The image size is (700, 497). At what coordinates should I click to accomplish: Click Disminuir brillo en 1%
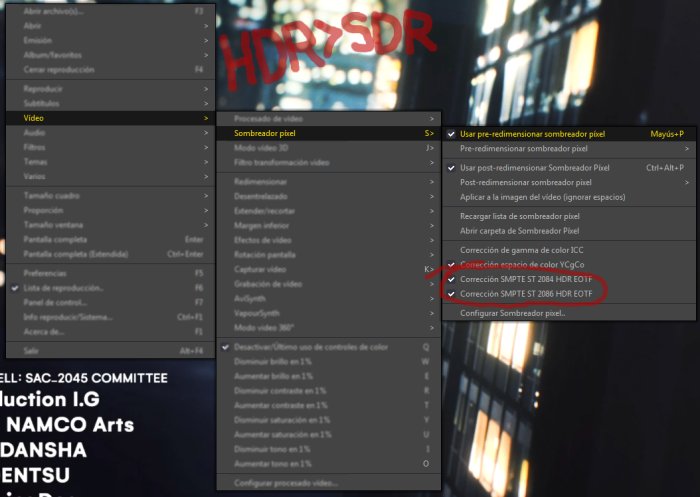tap(329, 362)
